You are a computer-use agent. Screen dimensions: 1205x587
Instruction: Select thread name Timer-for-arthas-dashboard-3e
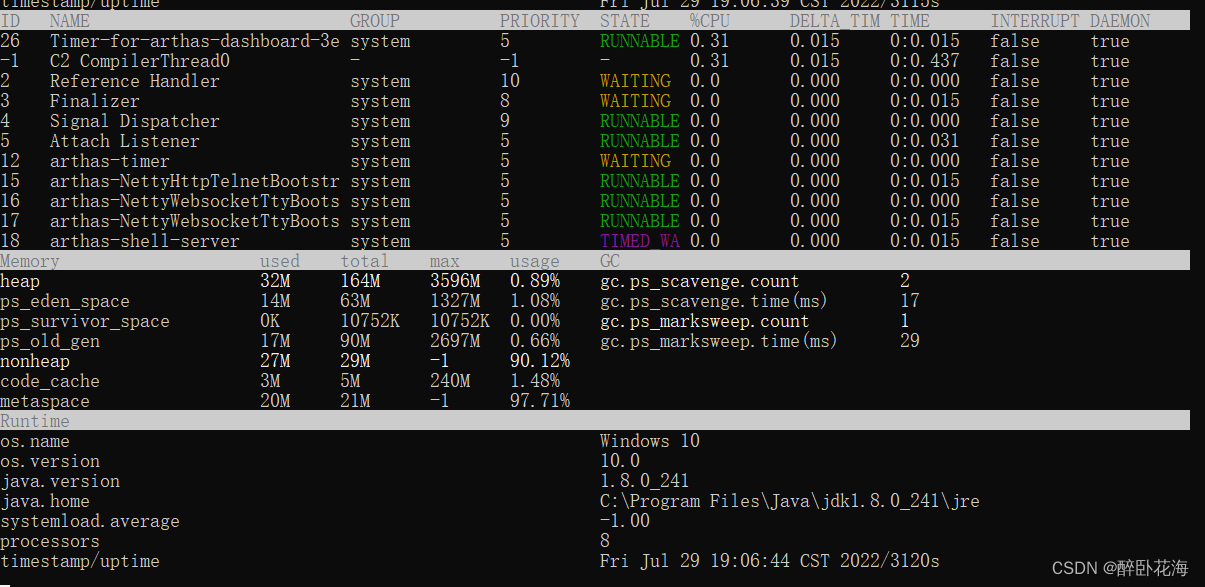click(195, 41)
